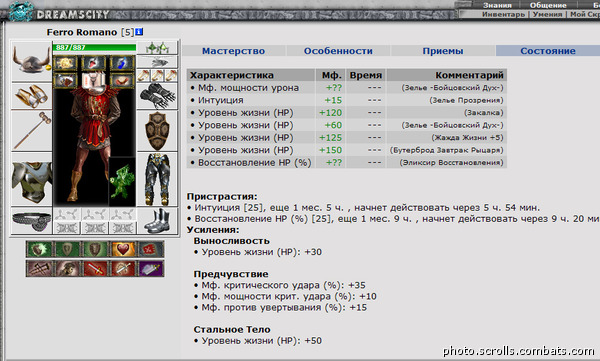Image resolution: width=600 pixels, height=361 pixels.
Task: Click the Мф. критического удара (%): +35 line
Action: point(280,285)
